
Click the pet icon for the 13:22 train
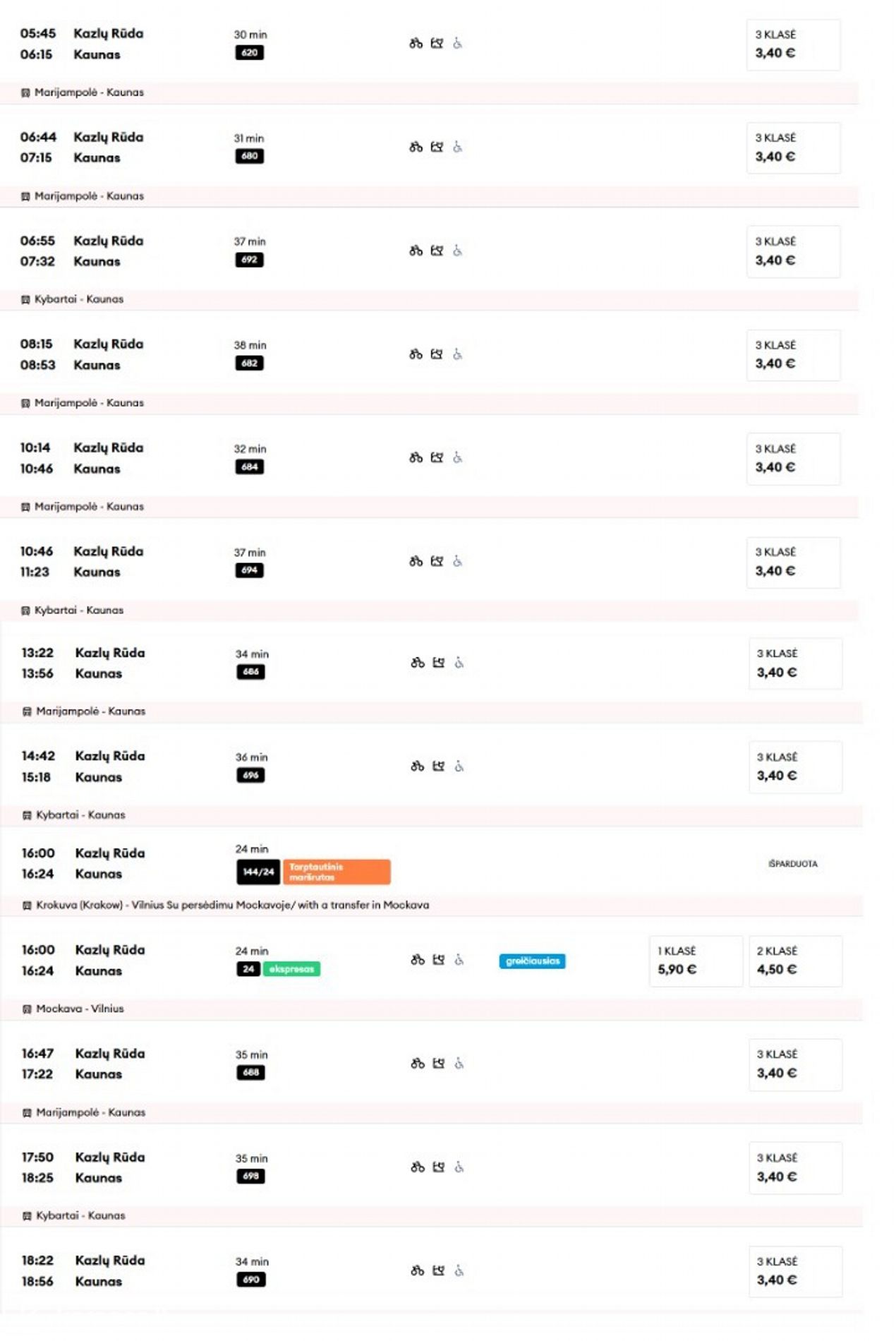438,663
